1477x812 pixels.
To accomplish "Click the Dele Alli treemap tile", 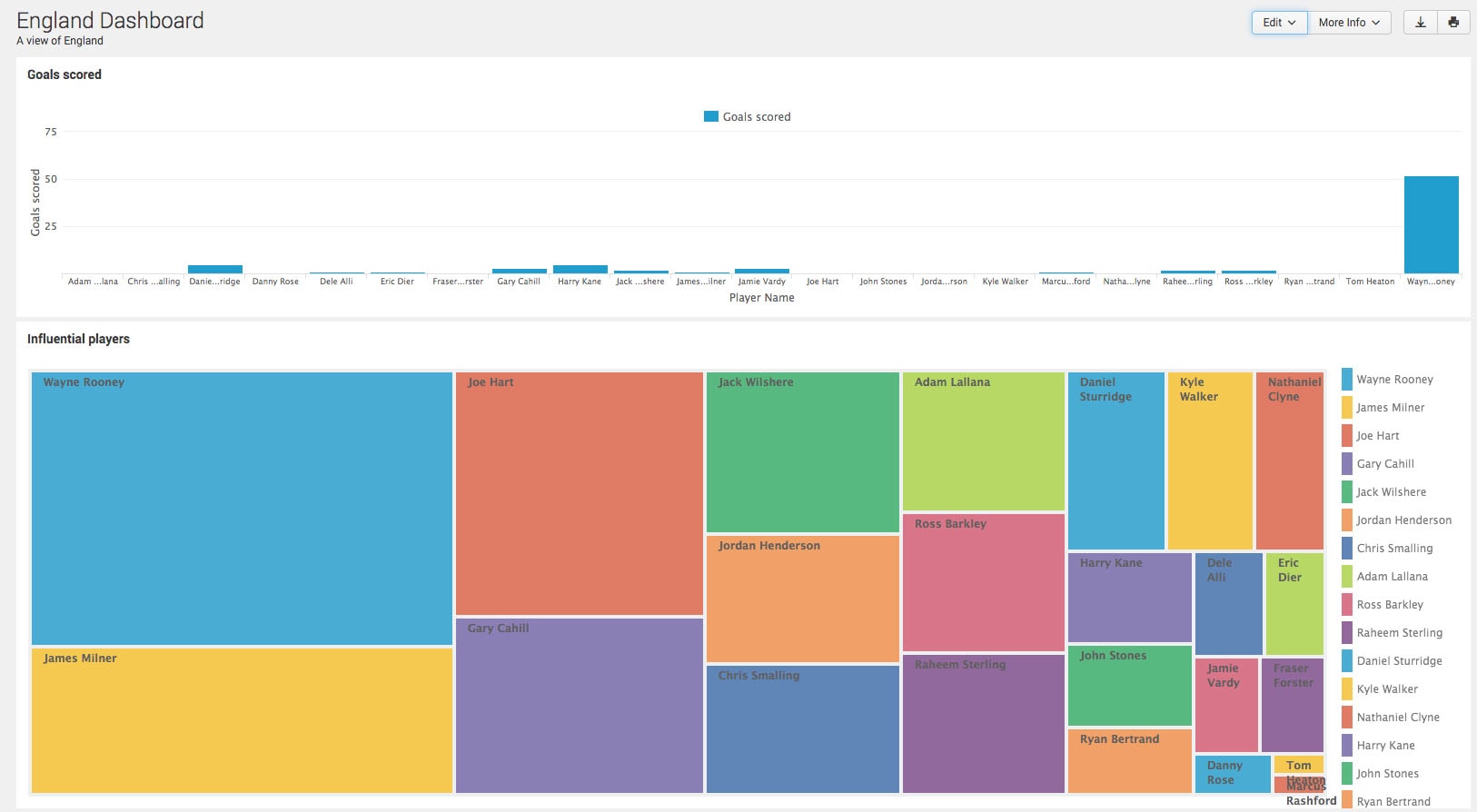I will 1229,604.
